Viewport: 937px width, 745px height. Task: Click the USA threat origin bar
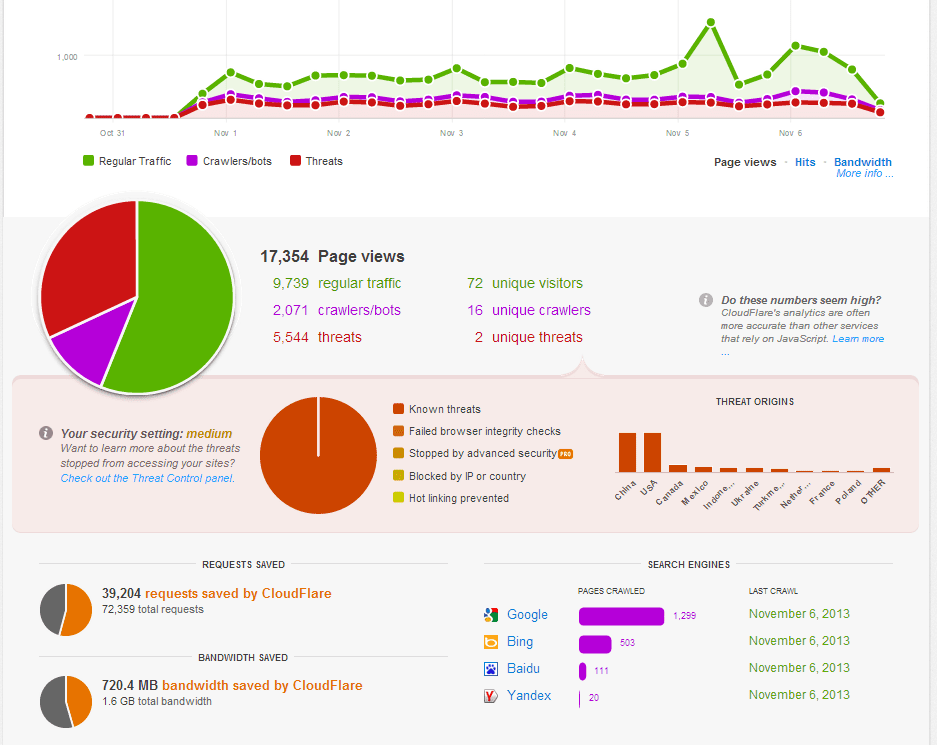(653, 452)
